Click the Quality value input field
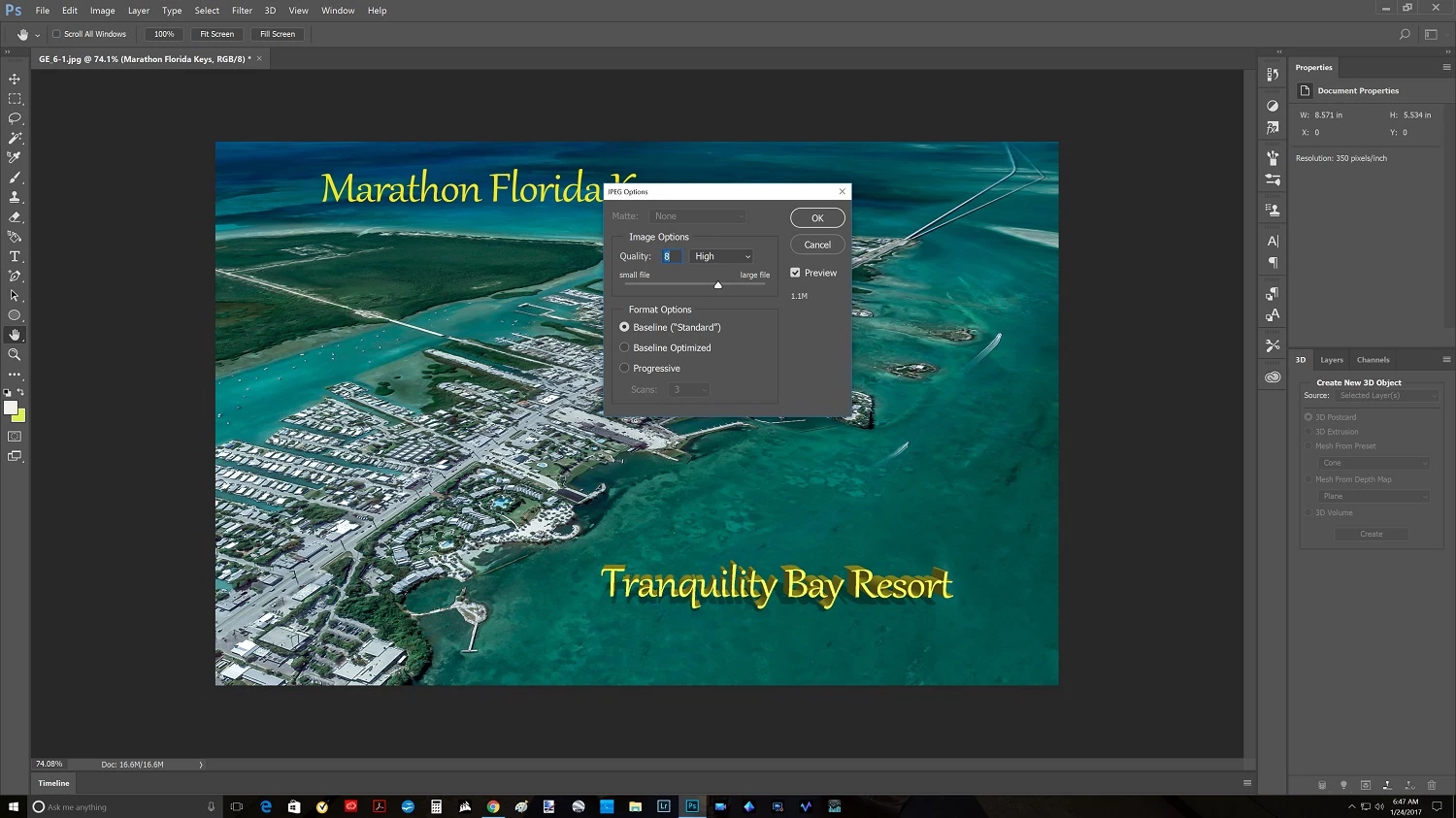 tap(672, 256)
